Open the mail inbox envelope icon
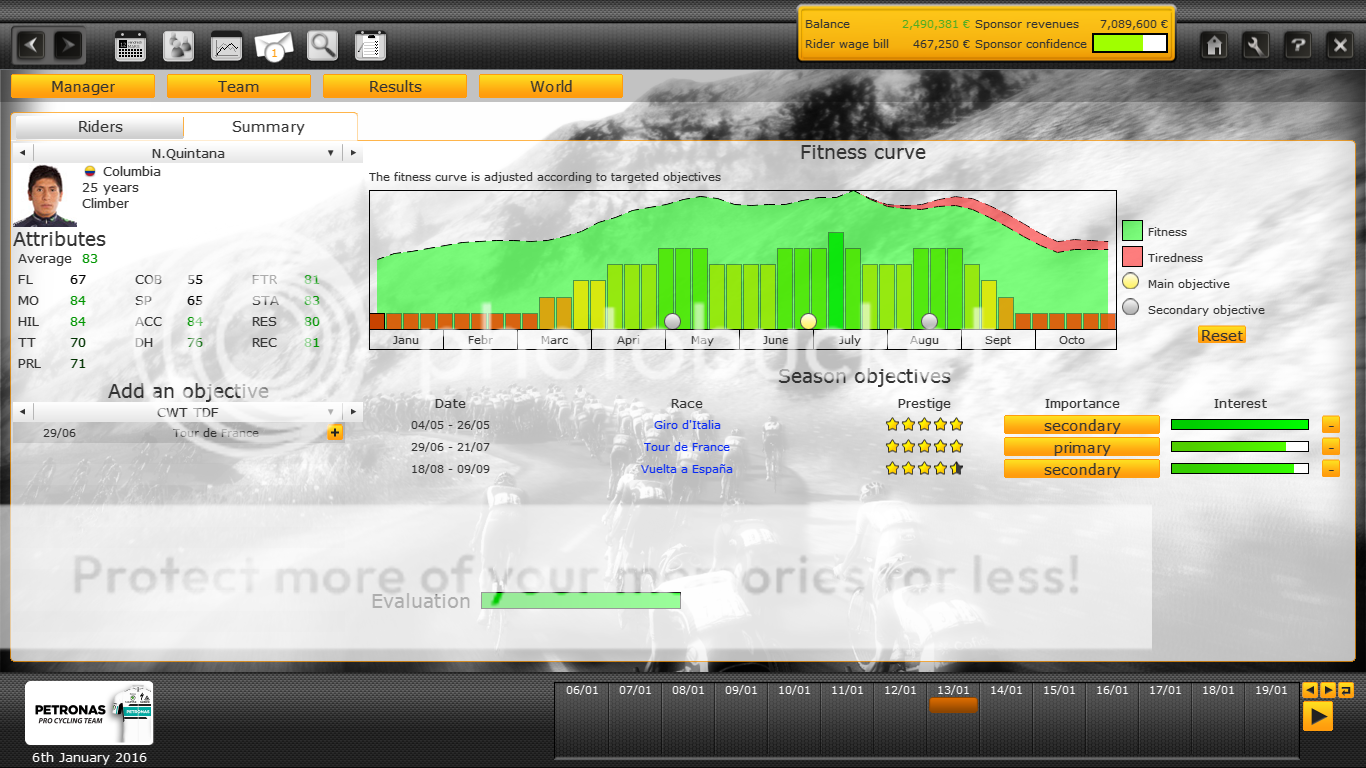 point(274,46)
